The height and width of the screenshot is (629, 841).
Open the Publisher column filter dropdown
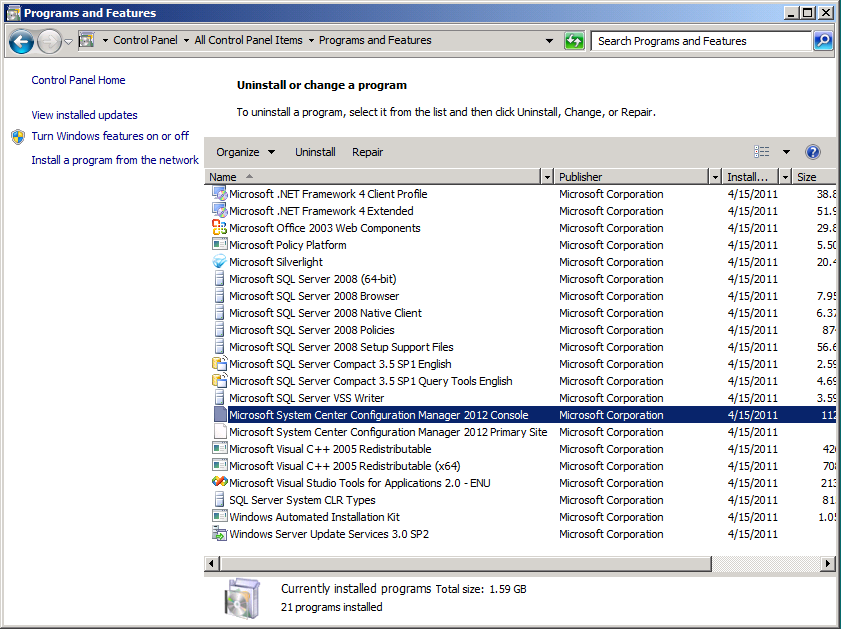pos(714,177)
